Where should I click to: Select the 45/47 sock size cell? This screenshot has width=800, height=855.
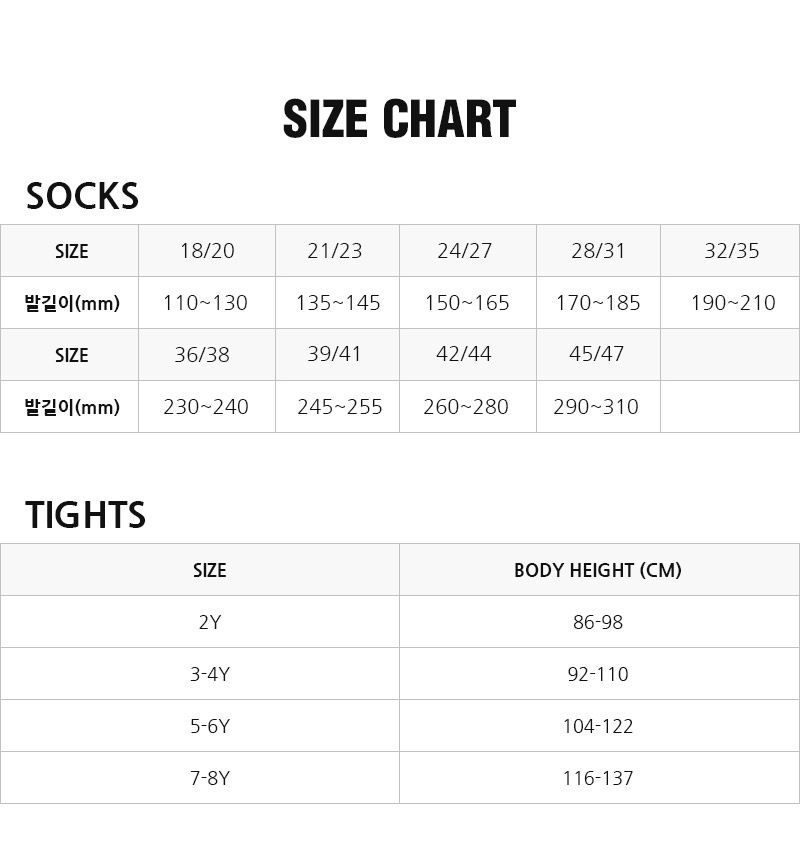point(596,354)
